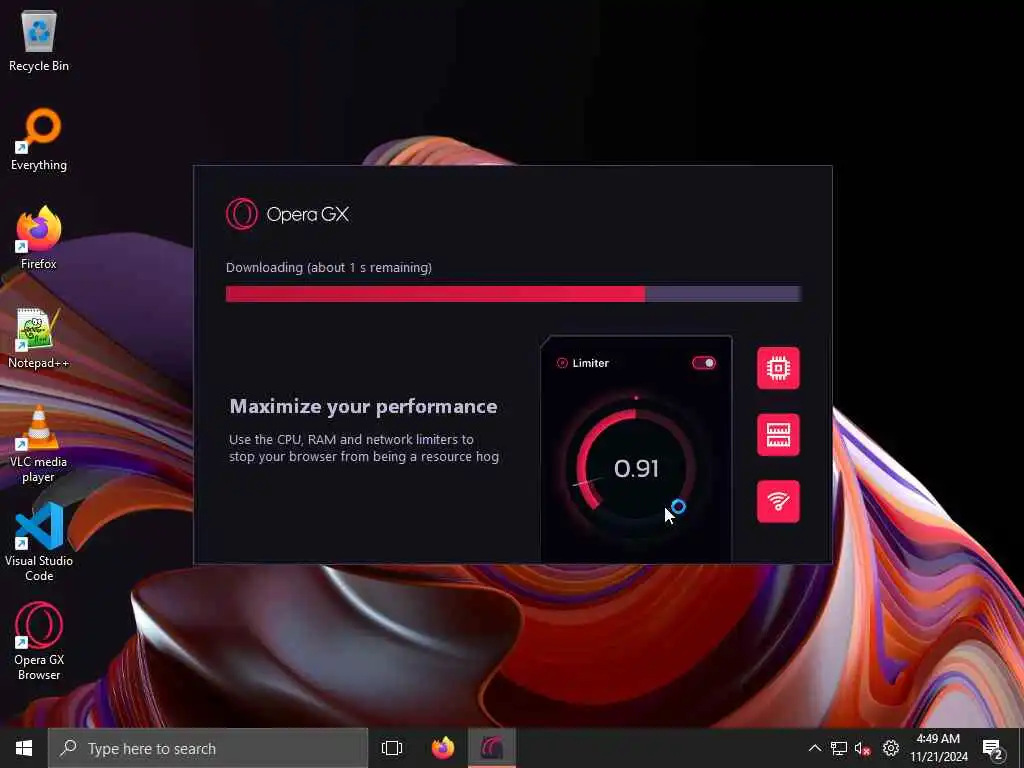
Task: Click the network limiter Wi-Fi icon
Action: pos(778,502)
